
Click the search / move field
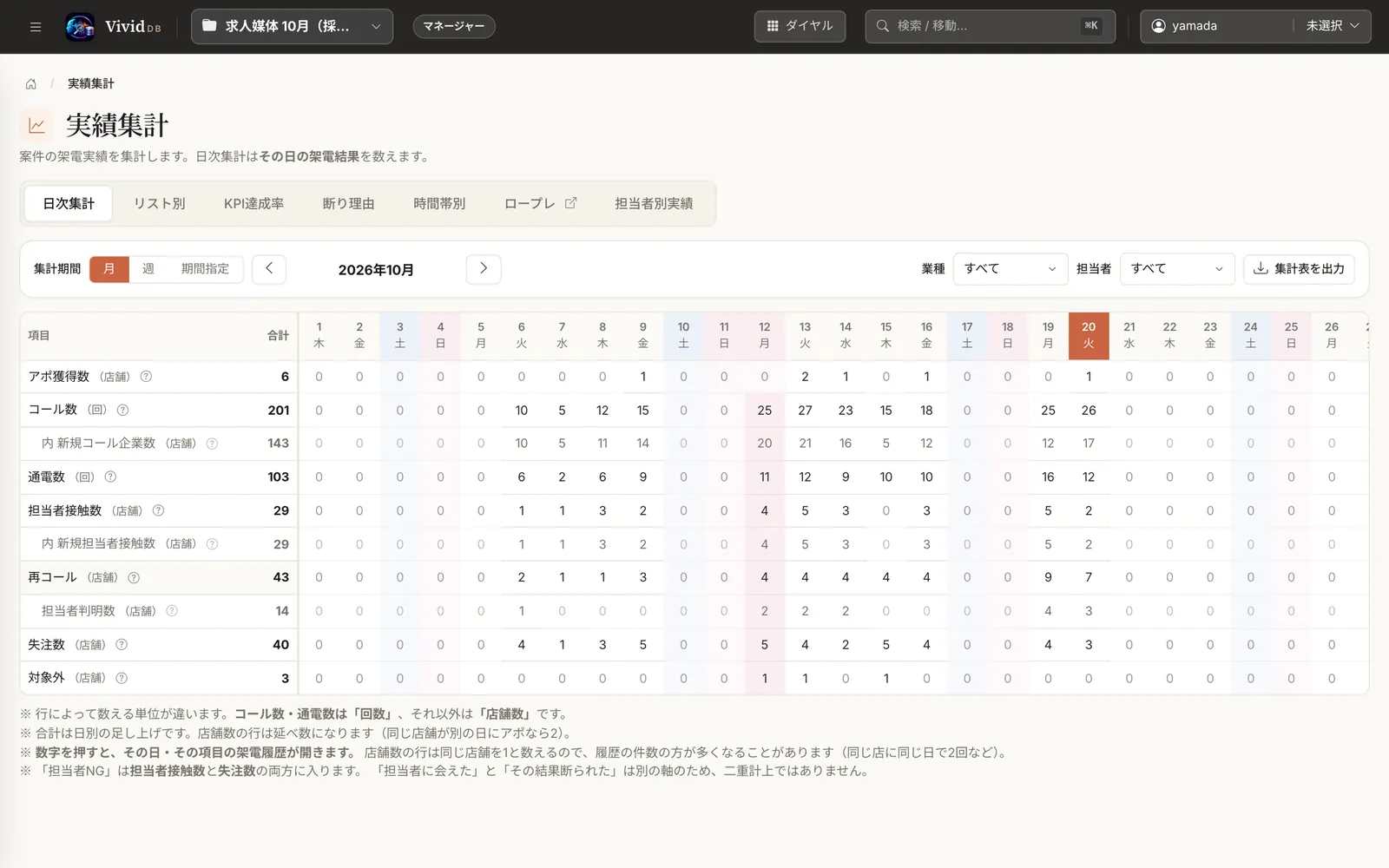990,26
